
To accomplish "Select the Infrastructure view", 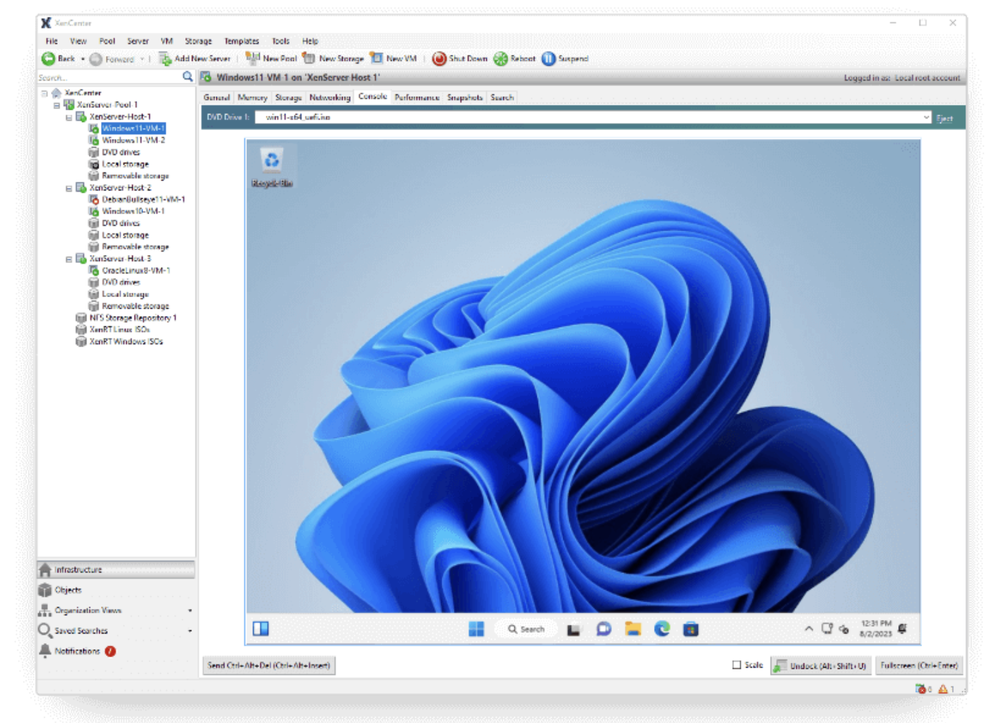I will coord(116,569).
